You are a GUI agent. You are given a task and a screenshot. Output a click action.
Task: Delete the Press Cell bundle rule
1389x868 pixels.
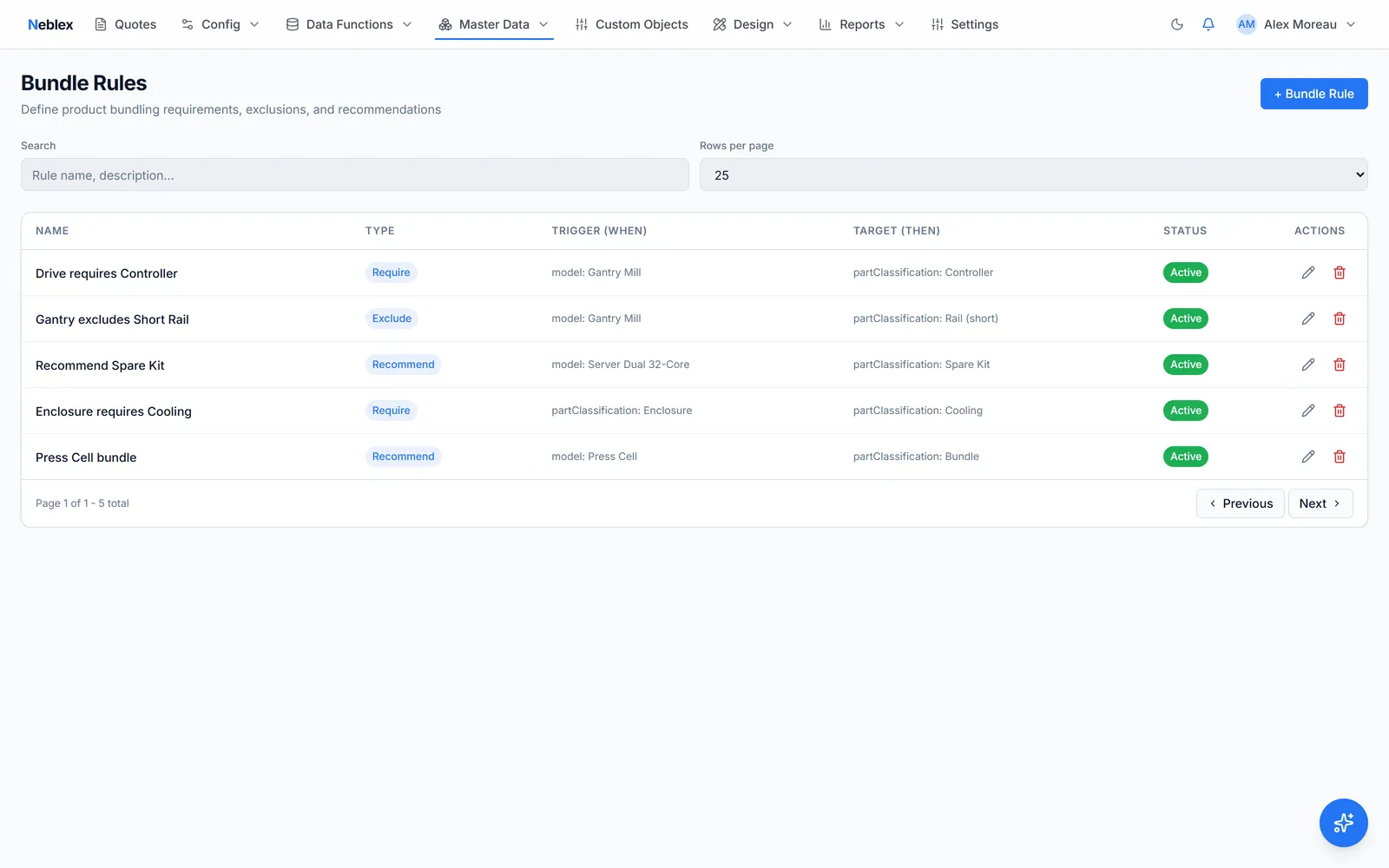coord(1340,457)
